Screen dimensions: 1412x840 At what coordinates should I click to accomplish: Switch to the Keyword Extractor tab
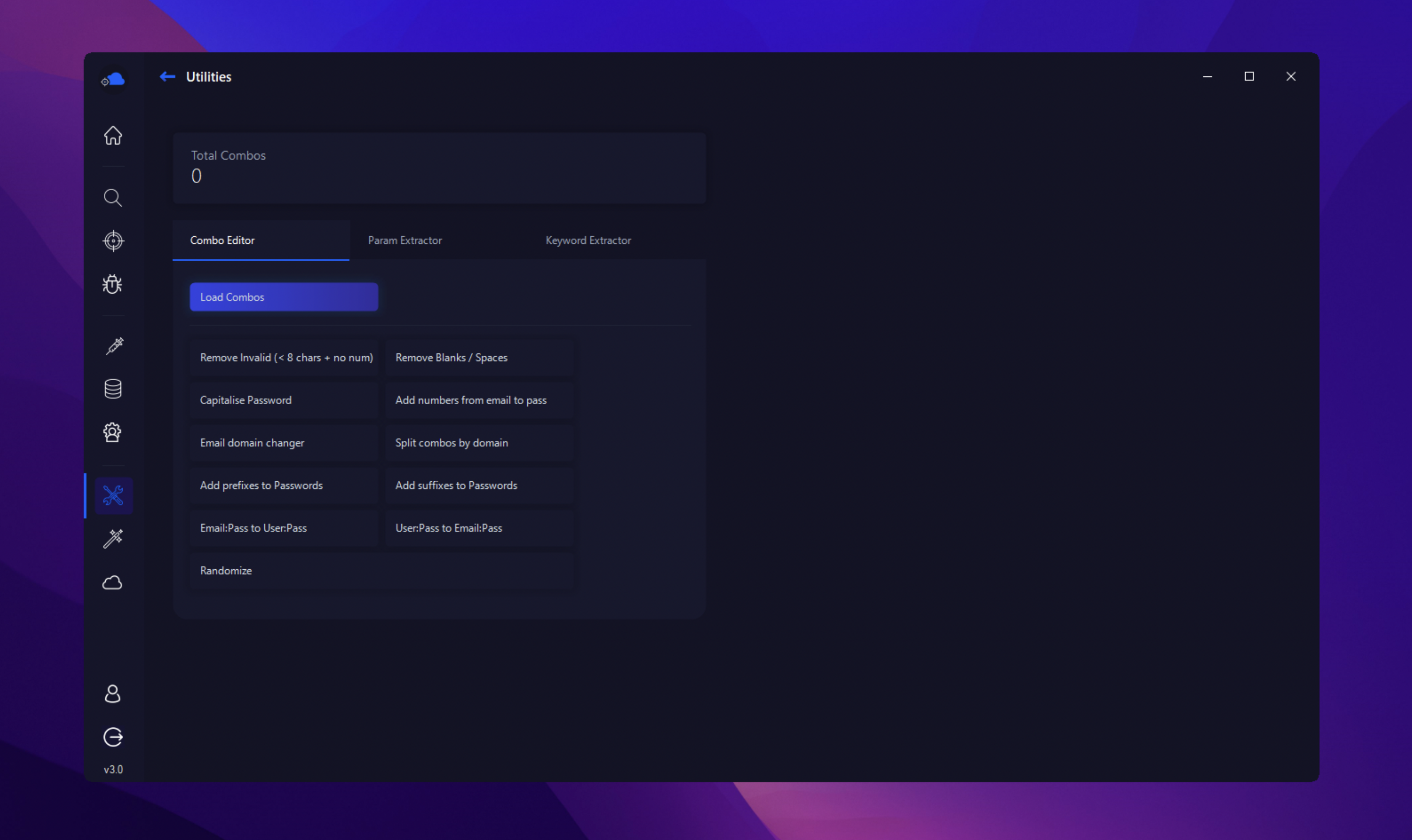tap(588, 240)
